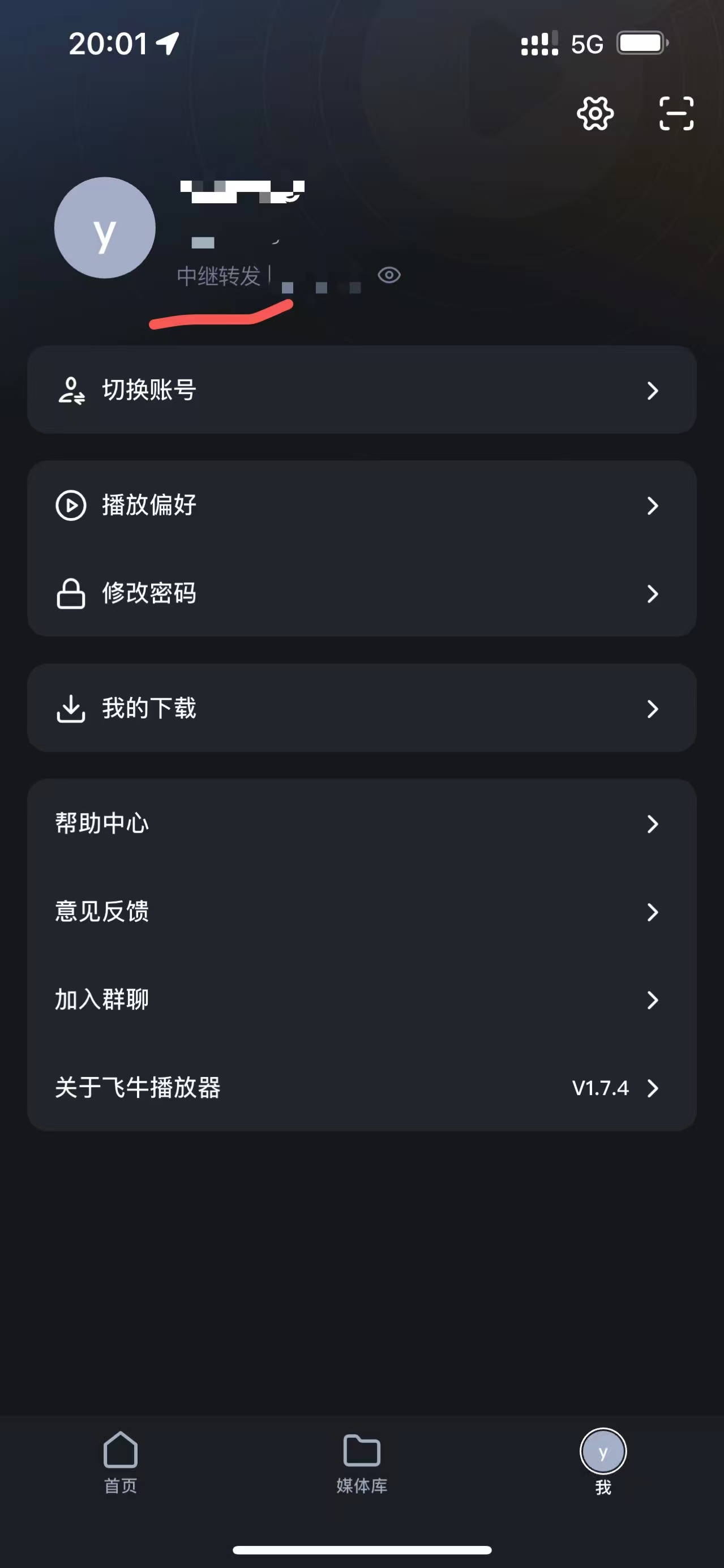Tap the 切换账号 account switch icon
The width and height of the screenshot is (724, 1568).
tap(71, 390)
